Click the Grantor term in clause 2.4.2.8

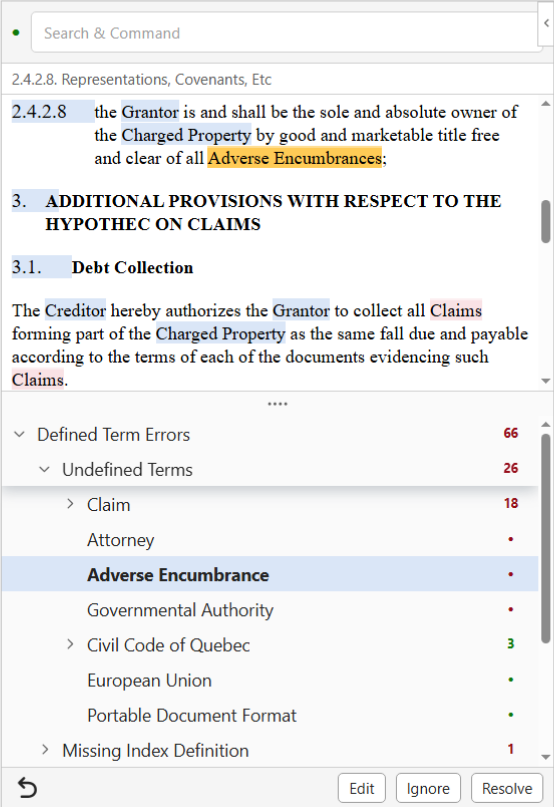click(150, 112)
